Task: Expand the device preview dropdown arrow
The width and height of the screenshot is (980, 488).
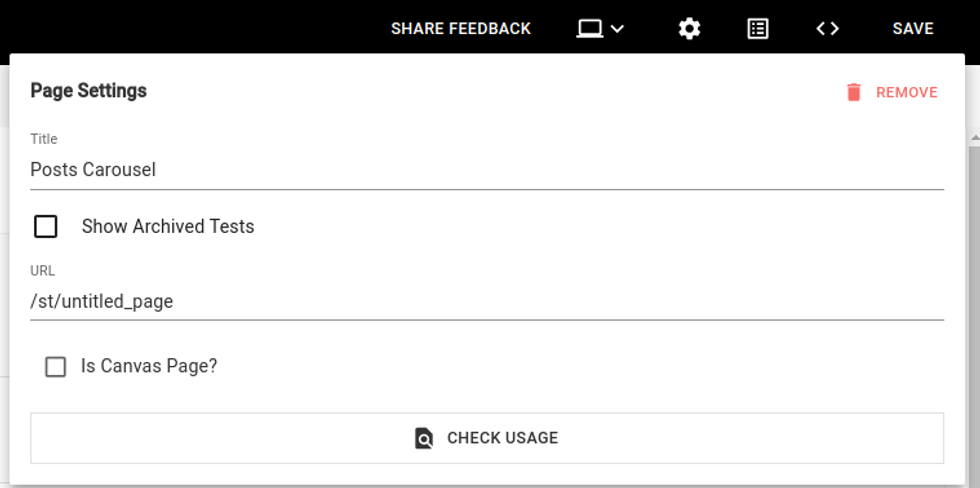Action: 617,29
